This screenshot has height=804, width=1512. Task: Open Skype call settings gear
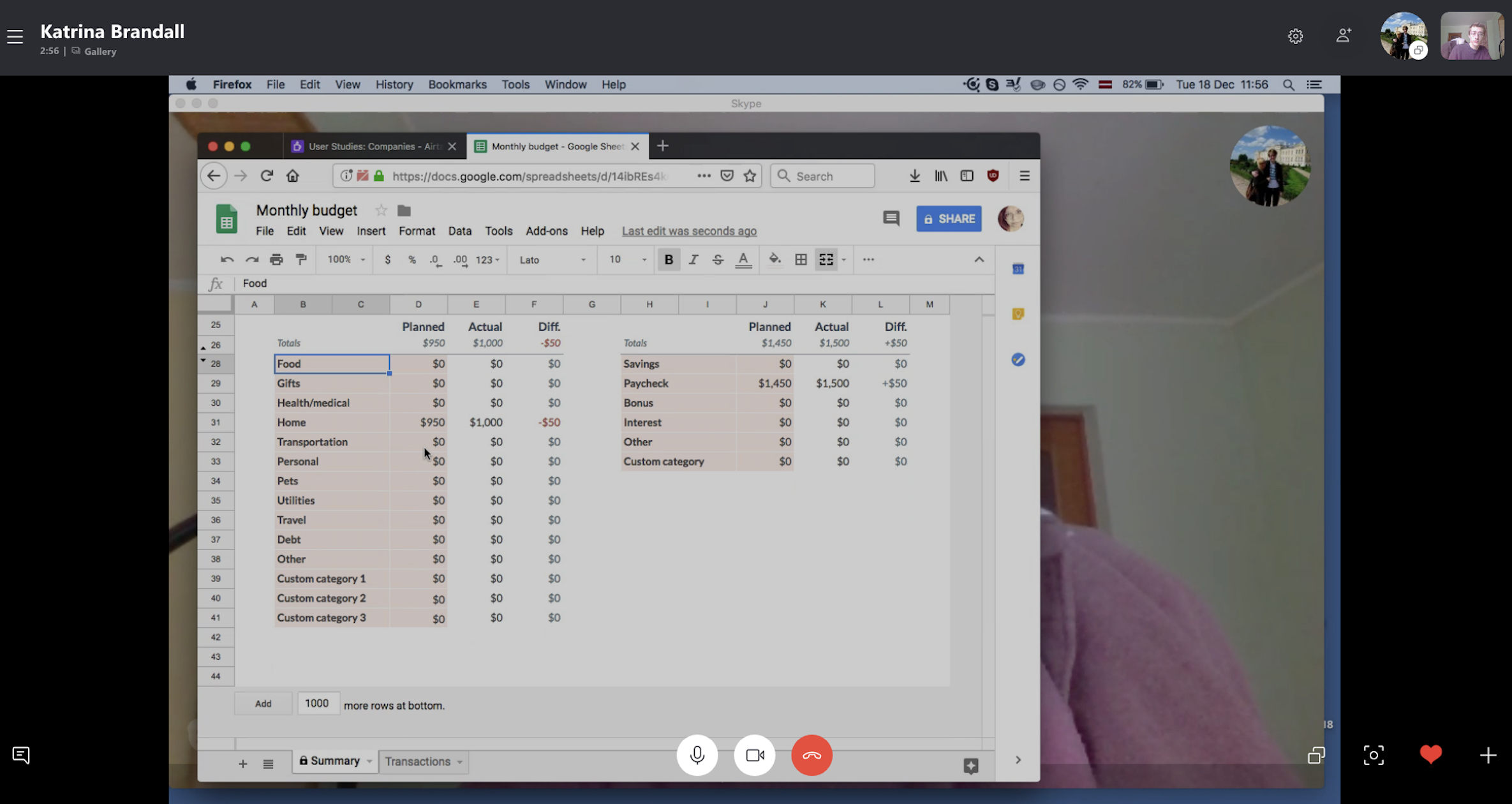(1295, 36)
